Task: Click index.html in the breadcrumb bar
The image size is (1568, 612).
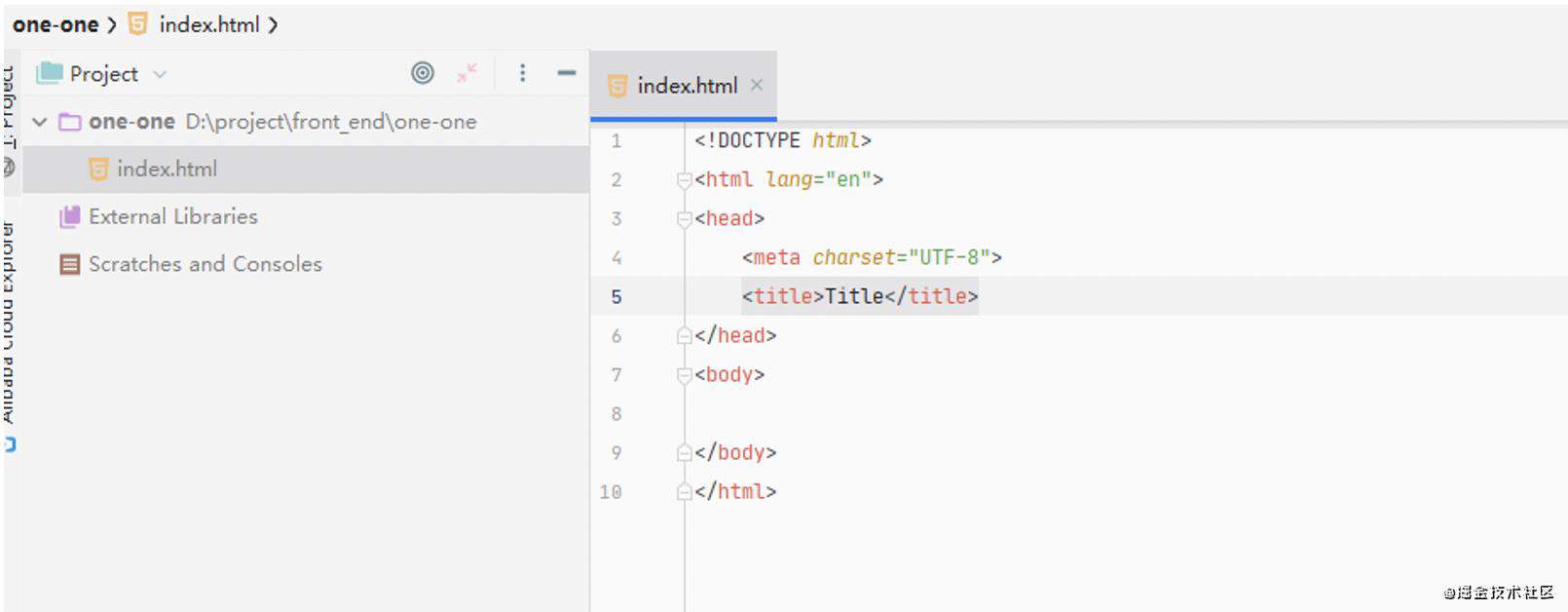Action: [209, 24]
